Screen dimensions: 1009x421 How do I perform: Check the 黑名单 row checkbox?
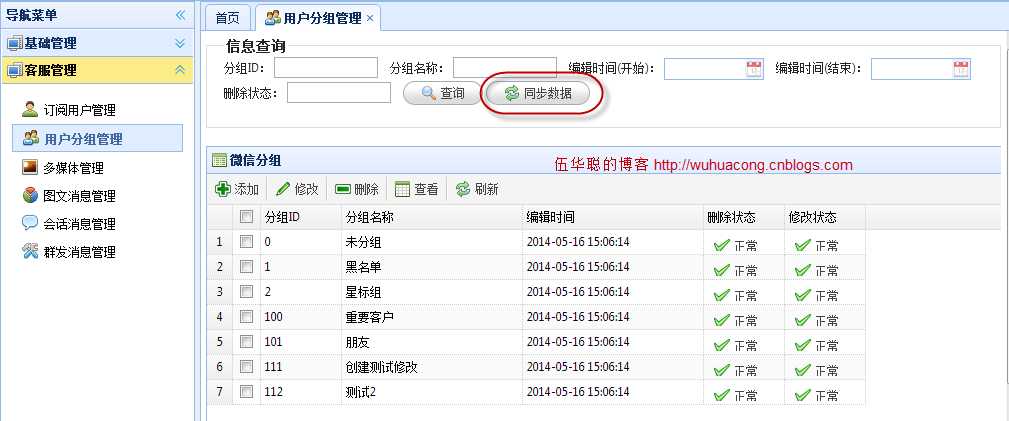[x=246, y=267]
